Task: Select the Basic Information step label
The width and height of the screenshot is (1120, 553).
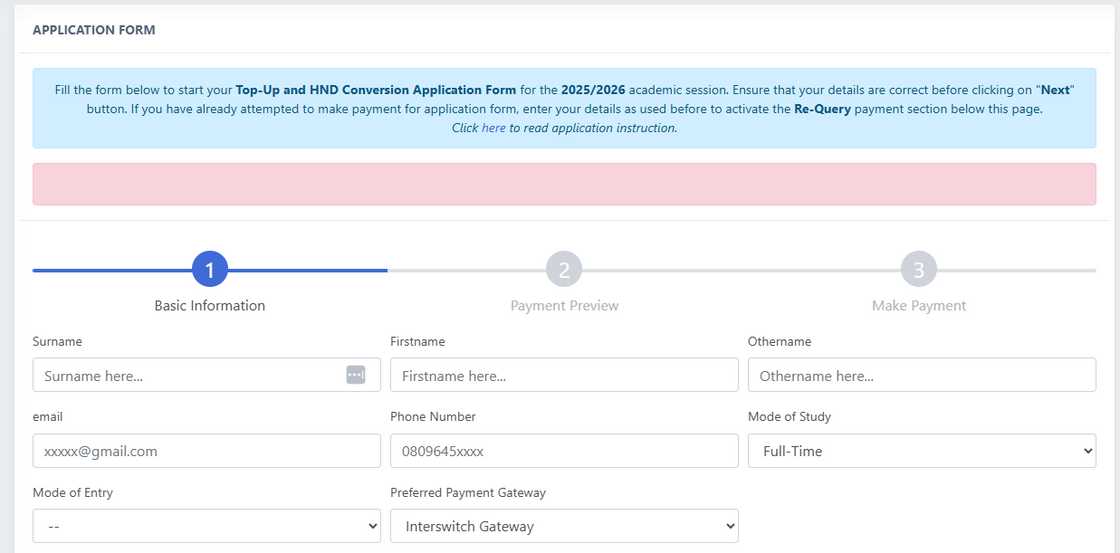Action: pyautogui.click(x=210, y=306)
